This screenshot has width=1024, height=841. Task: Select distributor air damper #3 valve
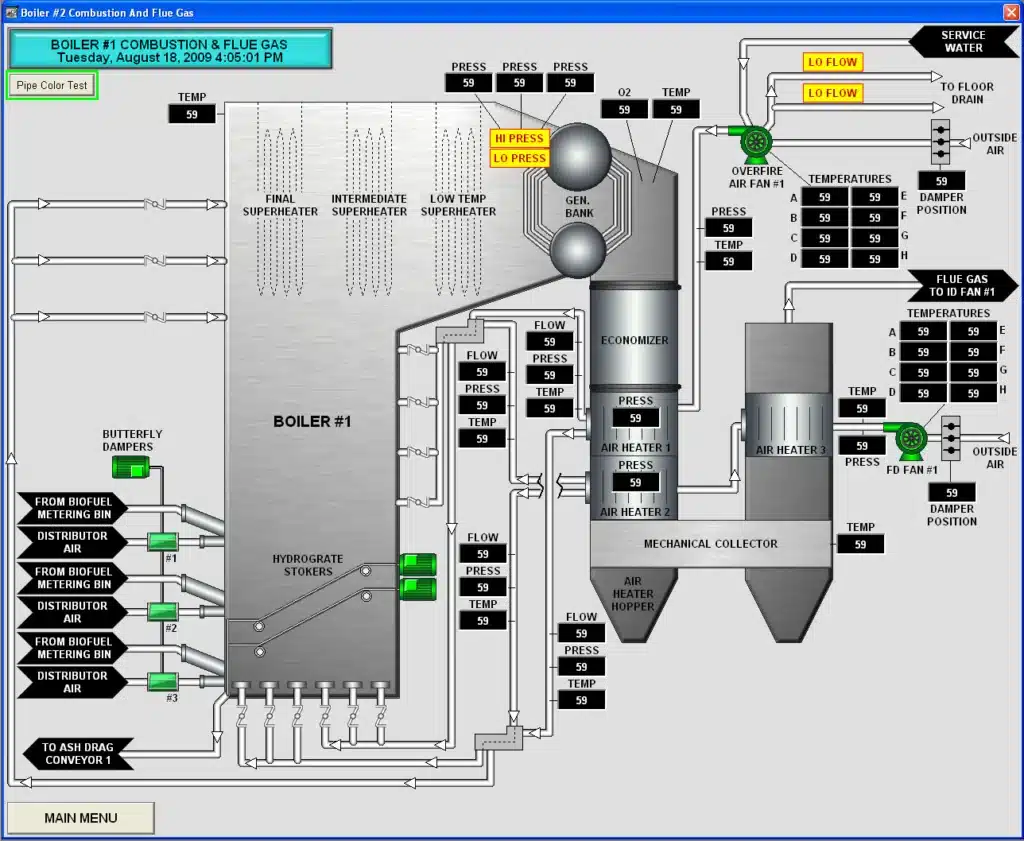162,682
